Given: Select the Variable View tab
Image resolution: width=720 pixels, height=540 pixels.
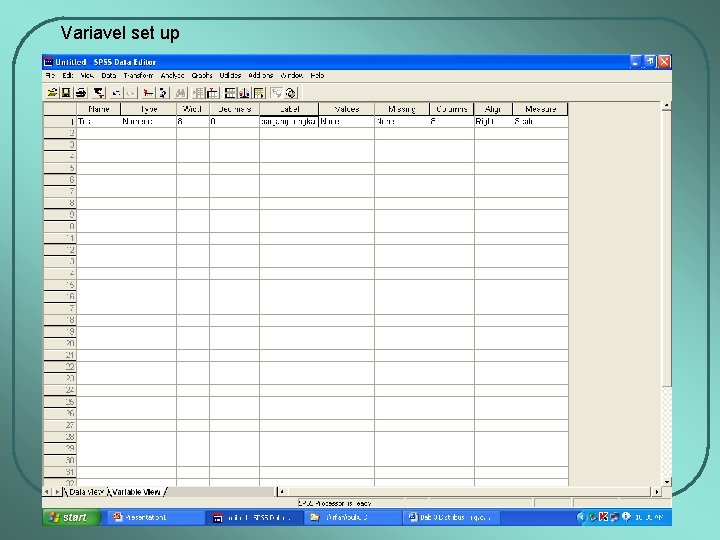Looking at the screenshot, I should click(136, 492).
